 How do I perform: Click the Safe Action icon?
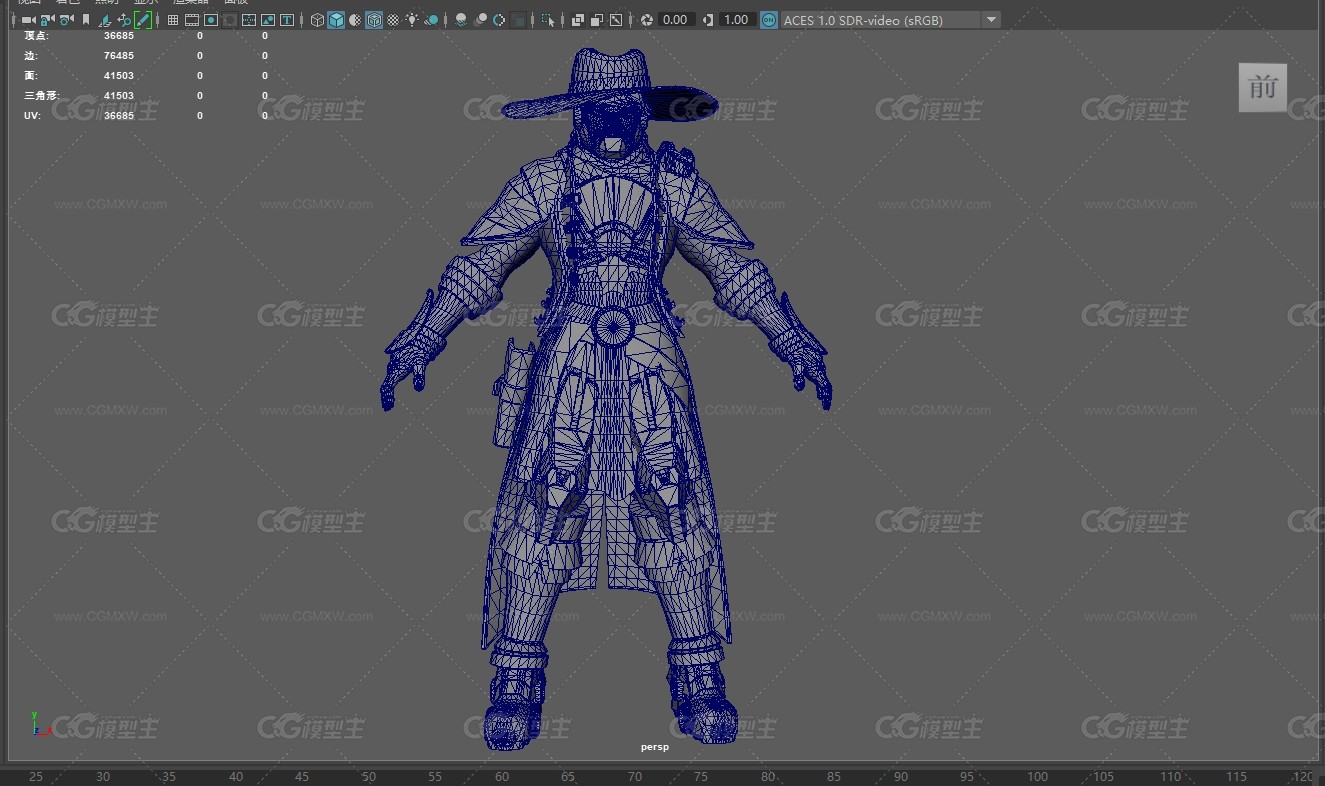coord(268,20)
